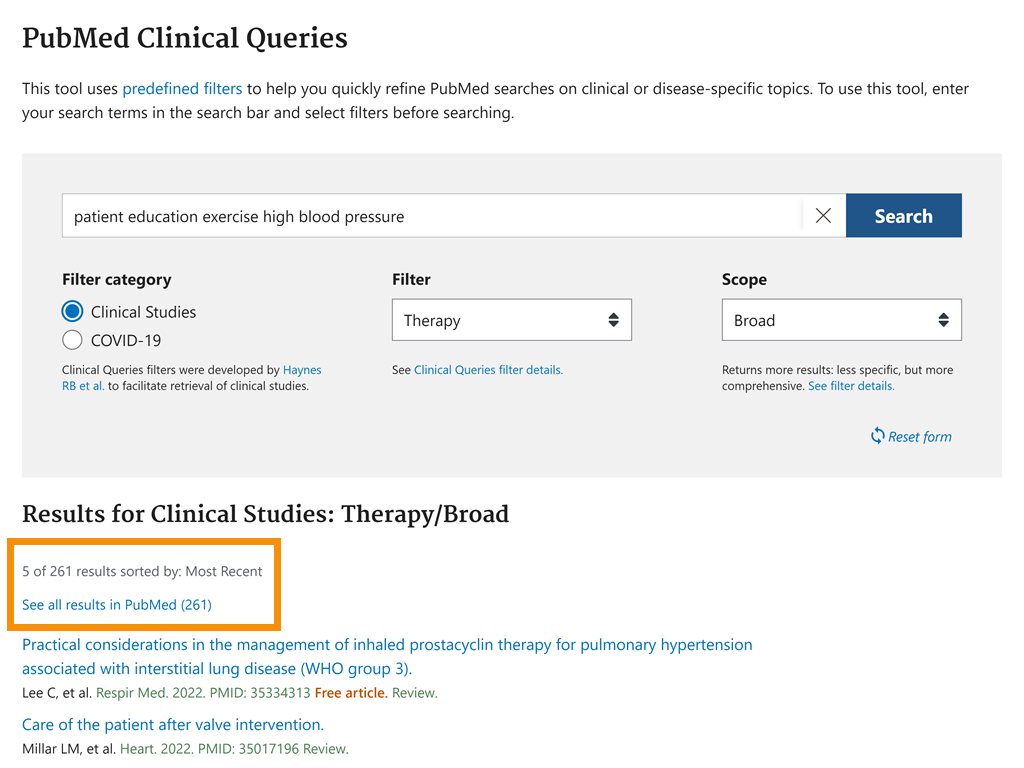Open the predefined filters link
This screenshot has height=768, width=1024.
(182, 89)
